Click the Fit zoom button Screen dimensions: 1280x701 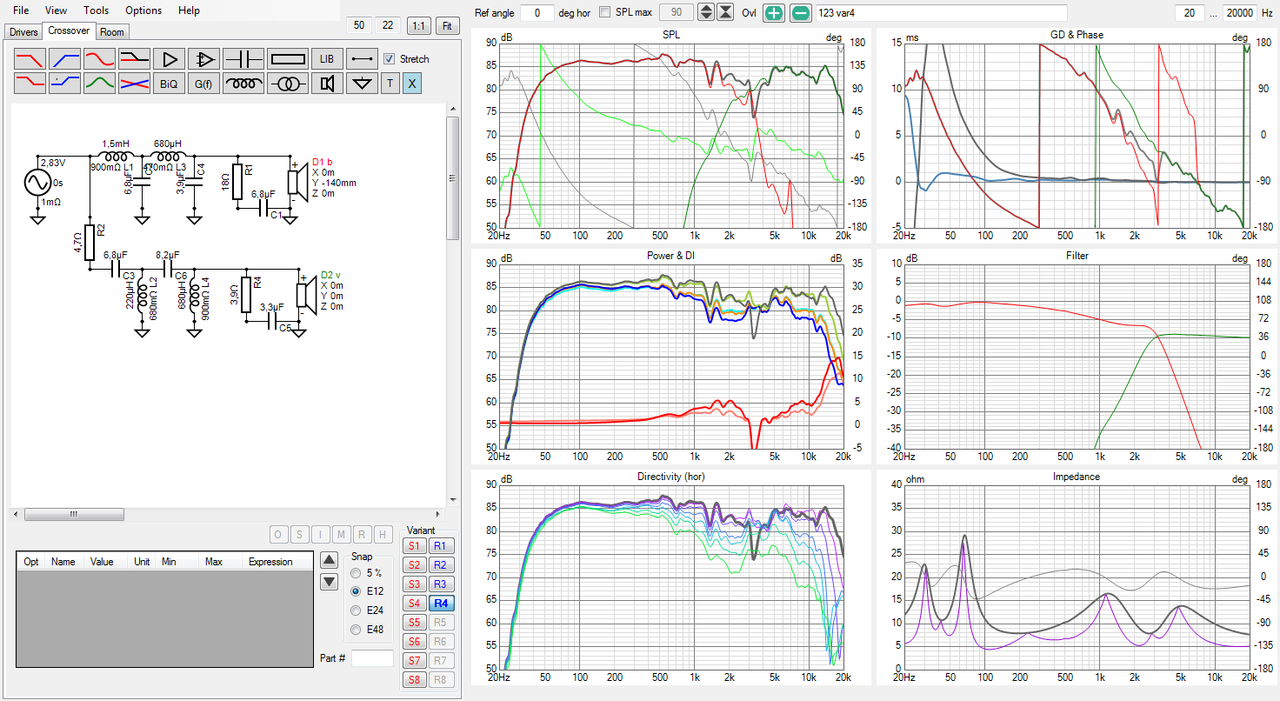[x=447, y=25]
